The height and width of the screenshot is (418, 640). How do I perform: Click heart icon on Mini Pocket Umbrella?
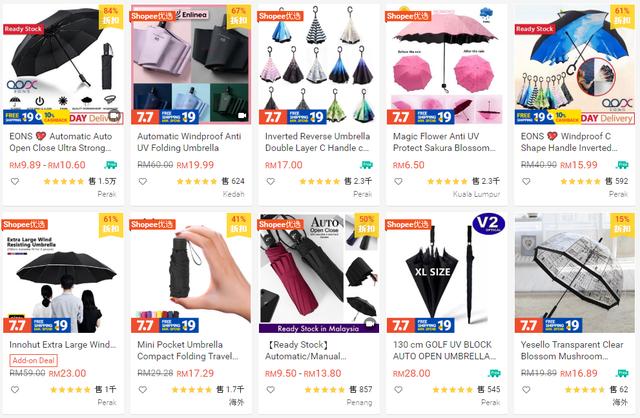click(142, 390)
